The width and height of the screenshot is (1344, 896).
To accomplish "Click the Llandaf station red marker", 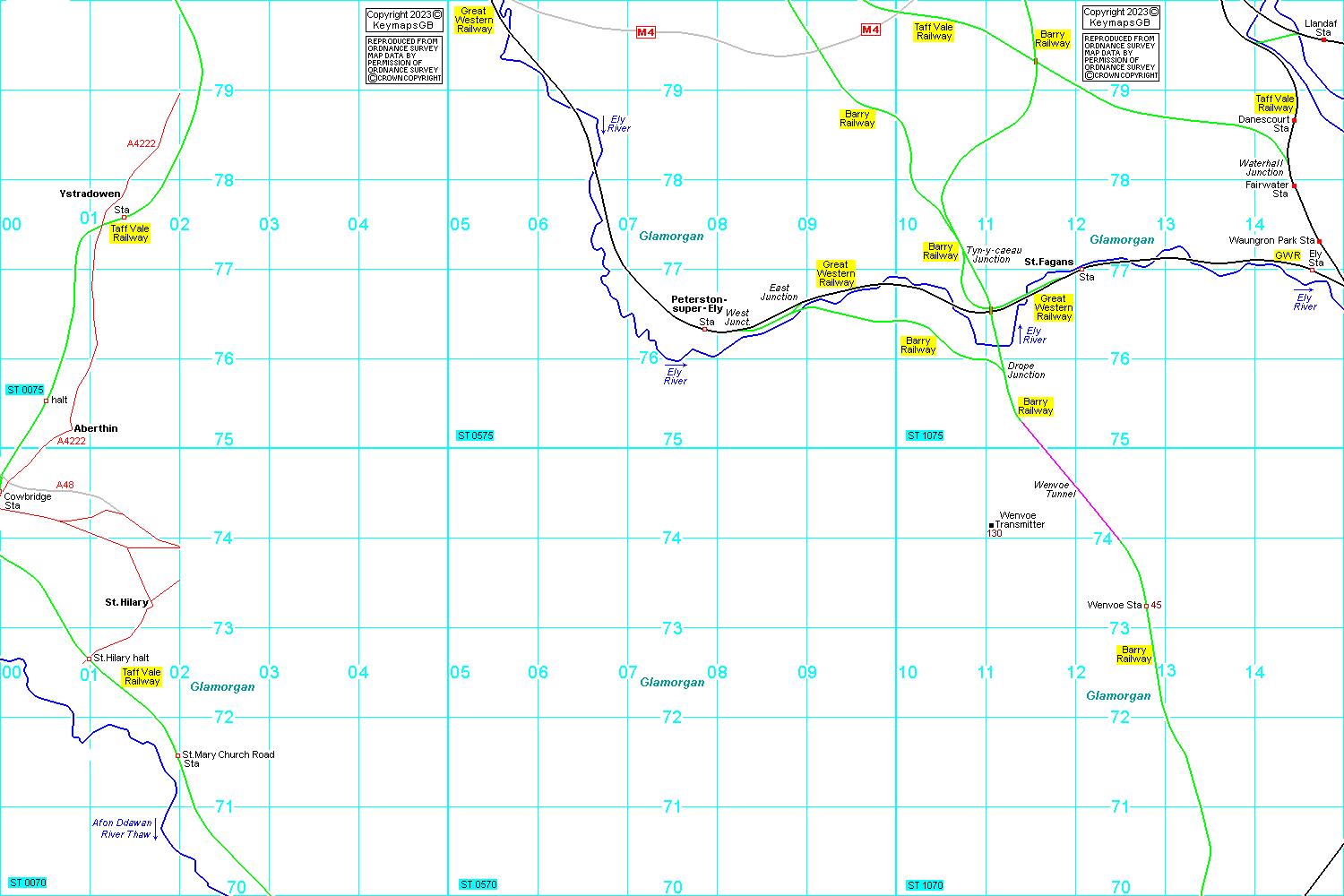I will pos(1323,39).
